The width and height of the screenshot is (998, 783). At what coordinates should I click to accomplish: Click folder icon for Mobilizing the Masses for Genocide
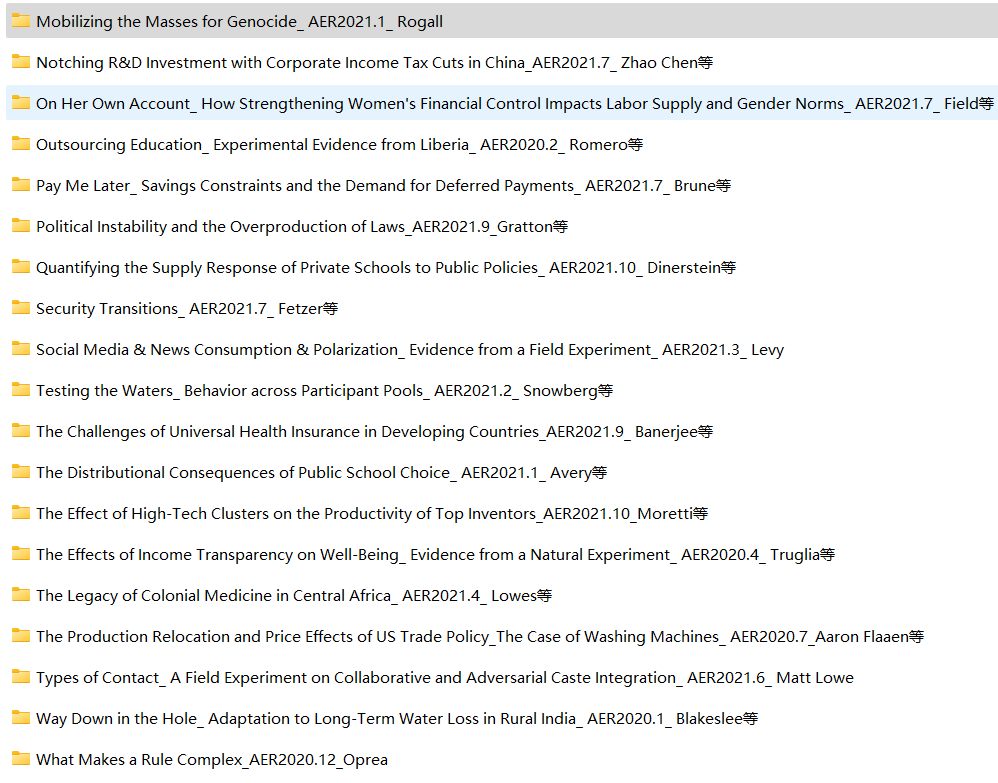click(x=20, y=20)
